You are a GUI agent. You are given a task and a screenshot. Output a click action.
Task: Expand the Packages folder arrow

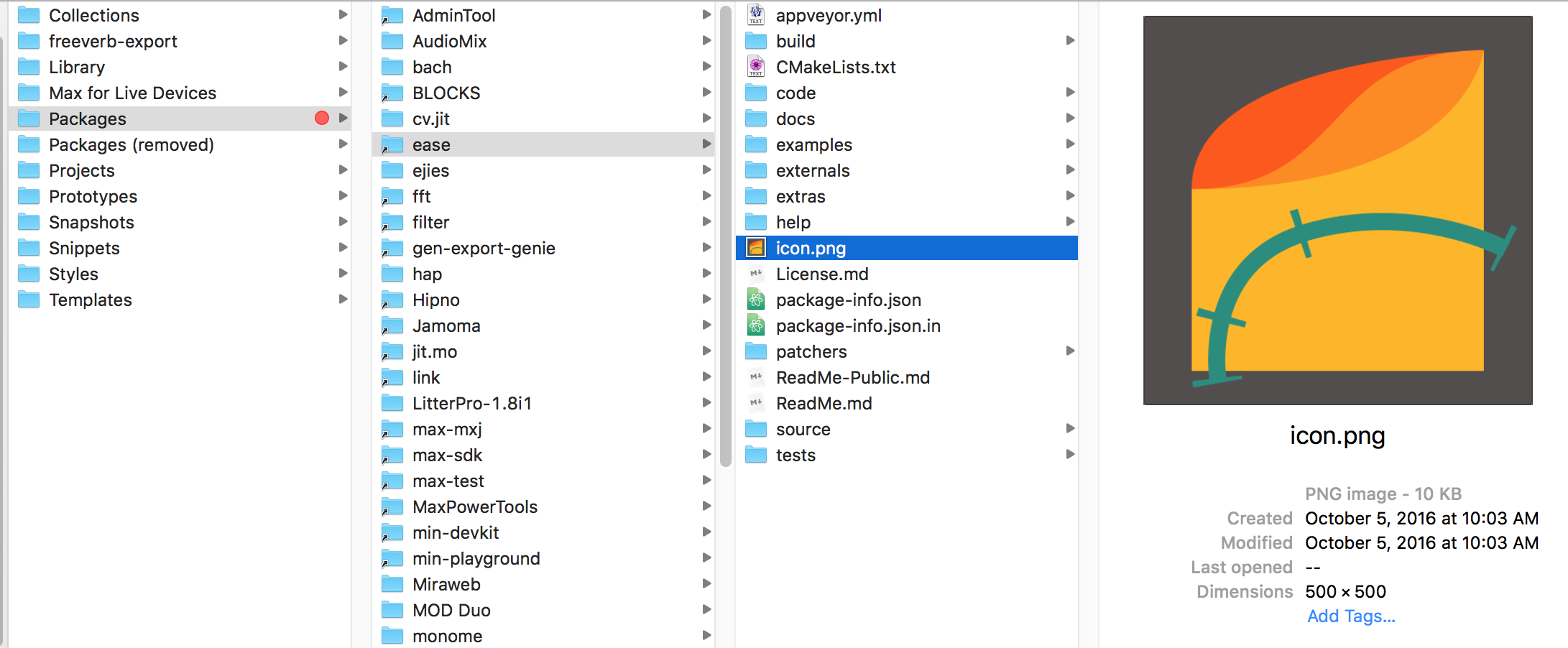343,118
